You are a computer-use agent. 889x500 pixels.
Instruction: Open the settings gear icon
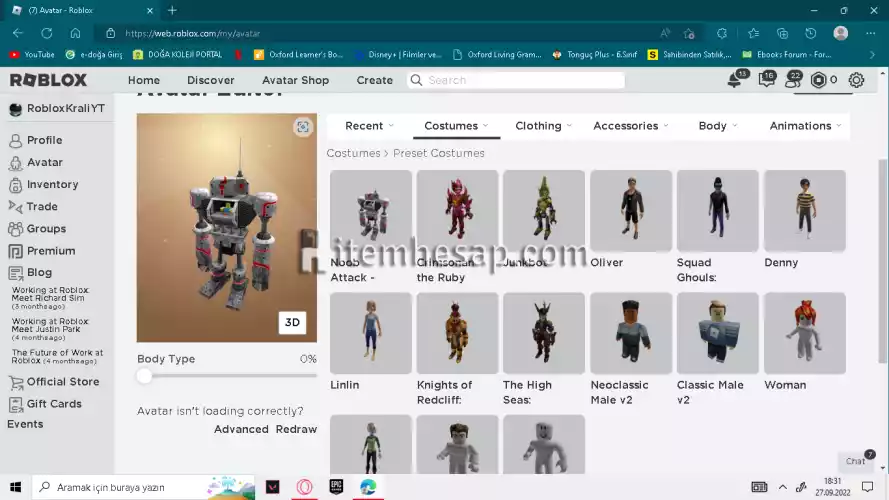(856, 81)
